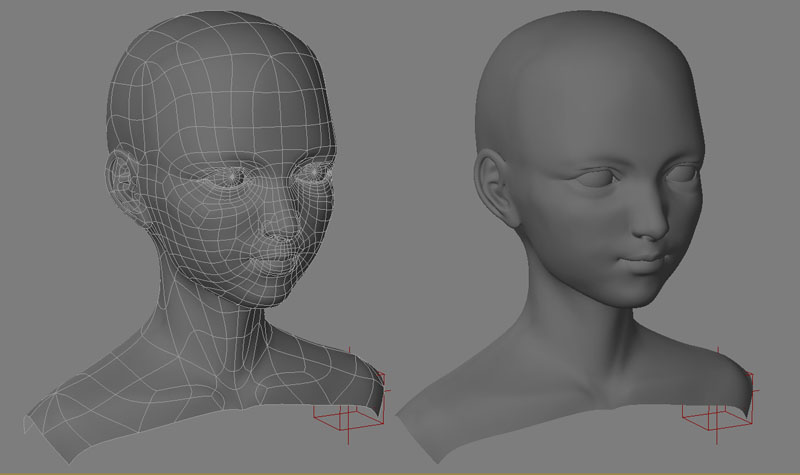Click the red pivot gizmo beside the smooth bust

point(720,397)
